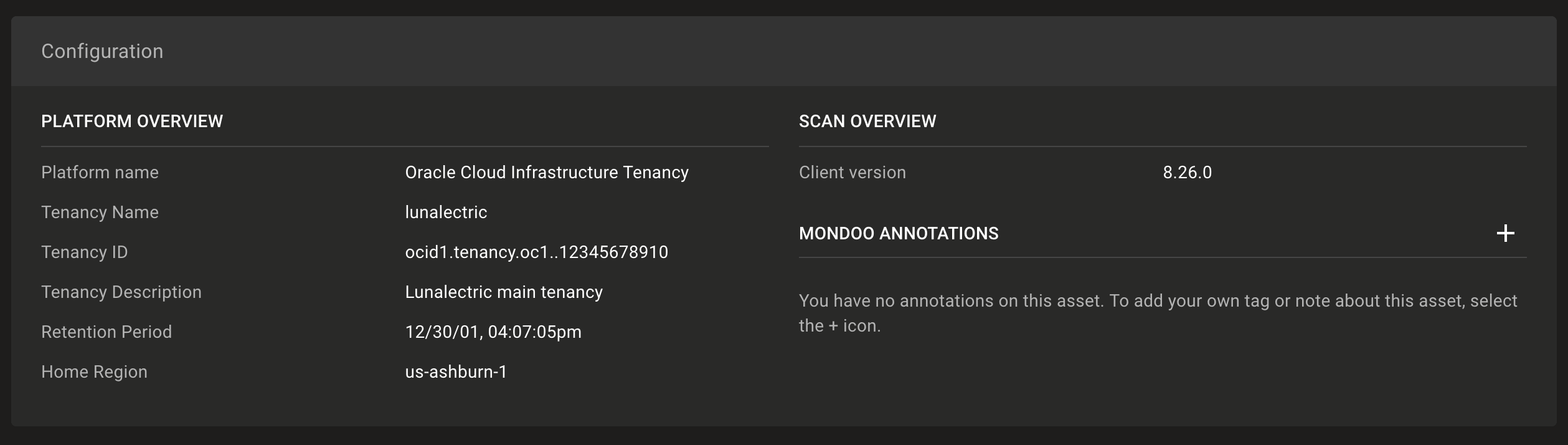Select the Configuration header
This screenshot has height=445, width=1568.
tap(102, 51)
